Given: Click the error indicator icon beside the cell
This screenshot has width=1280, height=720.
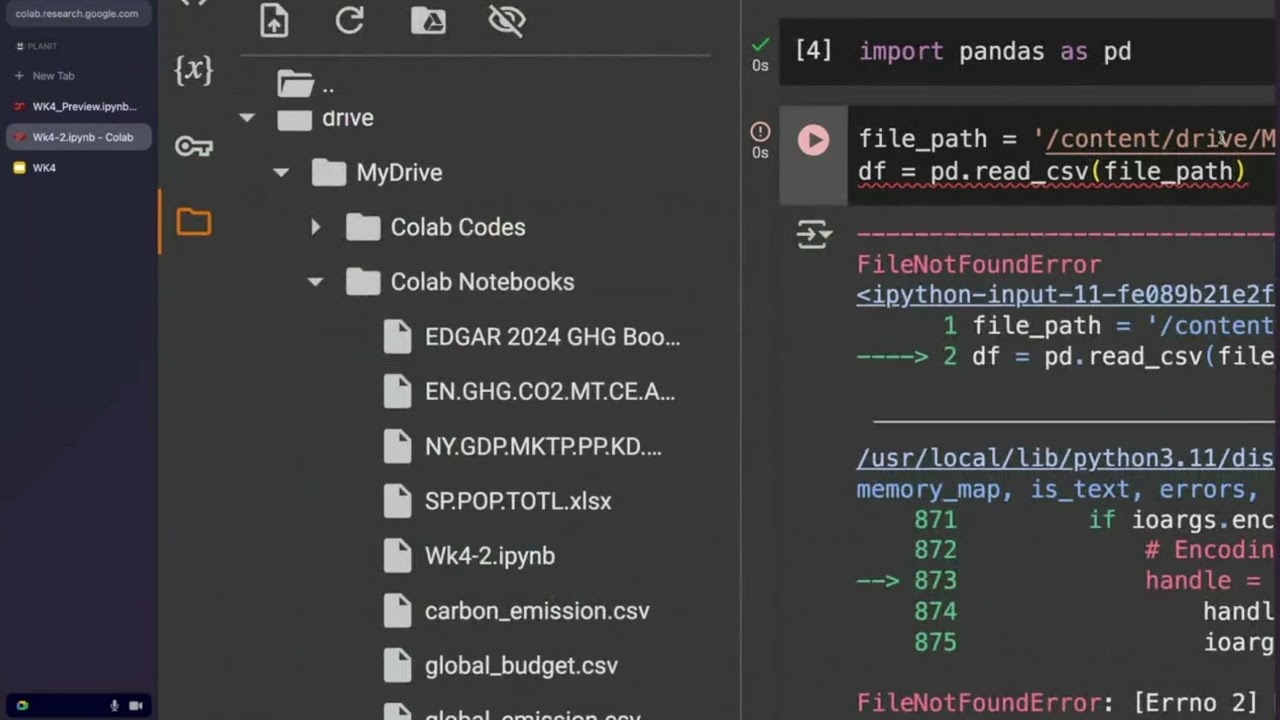Looking at the screenshot, I should click(x=760, y=131).
